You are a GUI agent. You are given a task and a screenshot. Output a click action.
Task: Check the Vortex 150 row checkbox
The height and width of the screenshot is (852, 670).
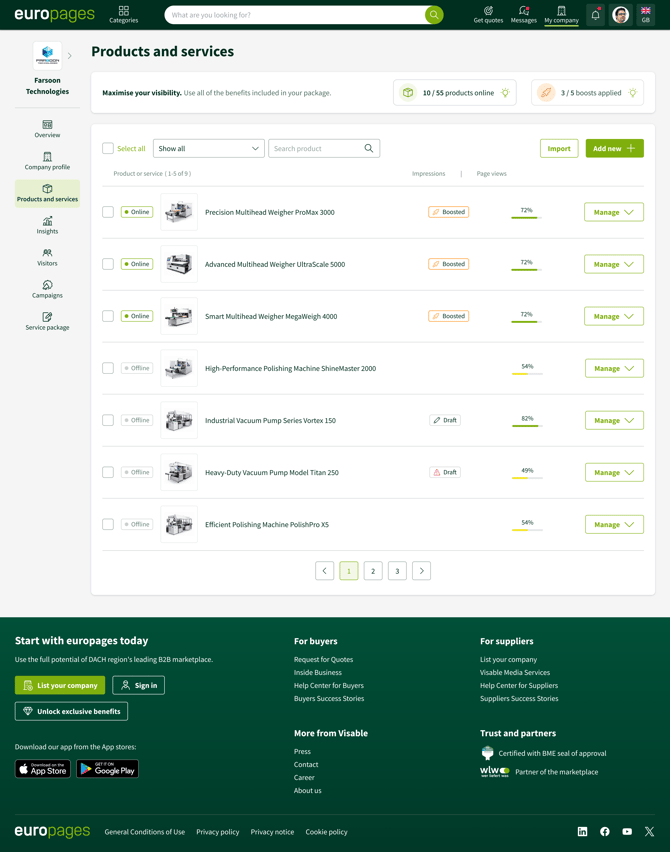(108, 420)
